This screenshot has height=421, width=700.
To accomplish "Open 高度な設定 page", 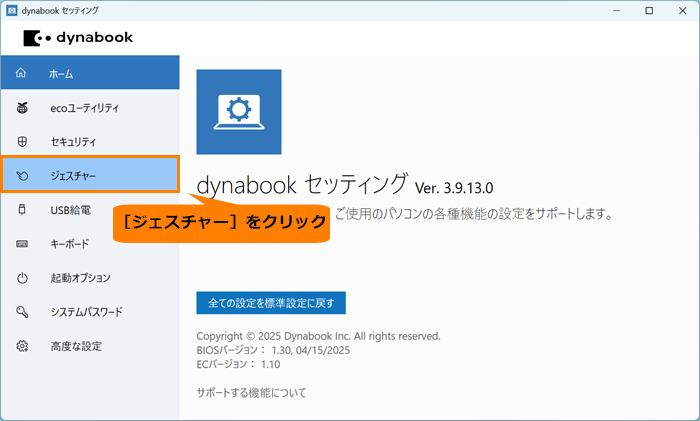I will coord(90,346).
